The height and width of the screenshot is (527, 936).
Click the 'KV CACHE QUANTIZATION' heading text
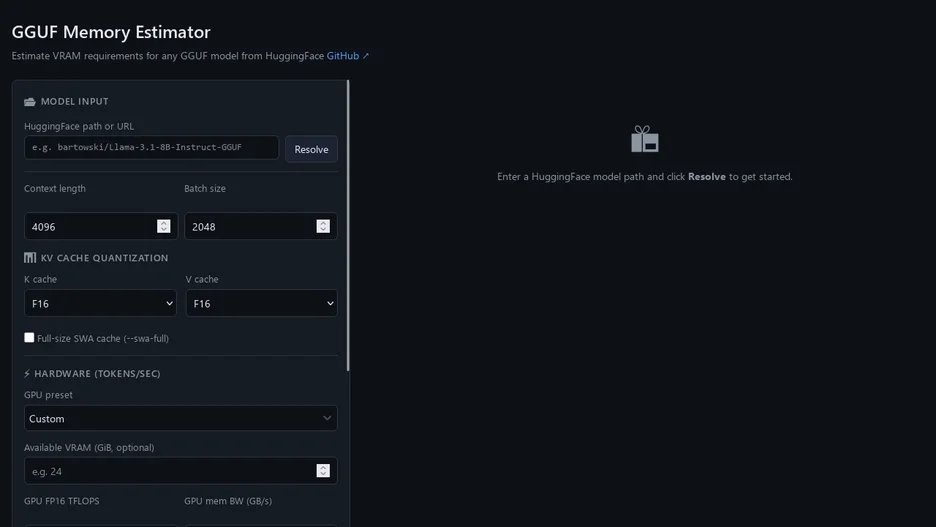pyautogui.click(x=104, y=258)
